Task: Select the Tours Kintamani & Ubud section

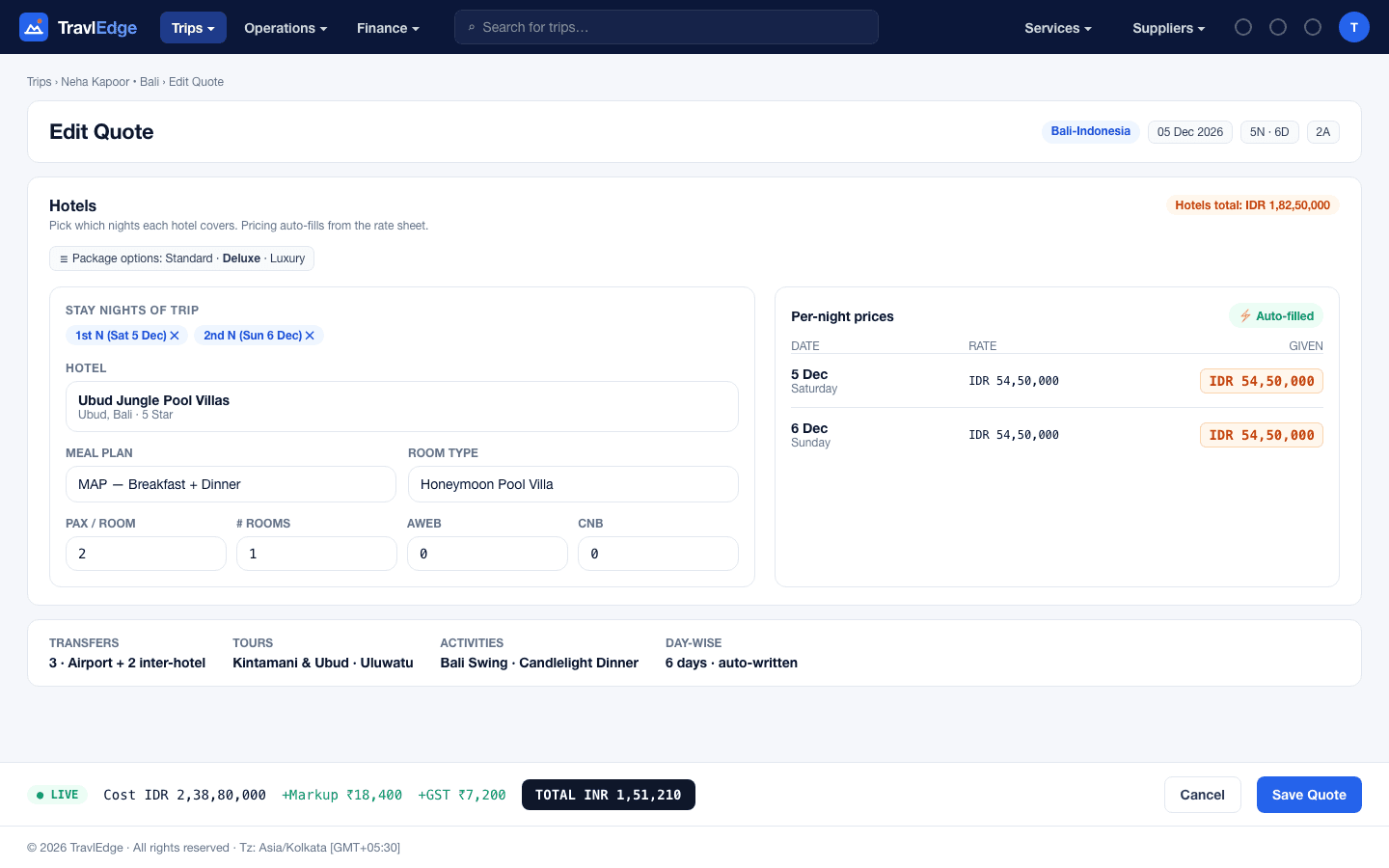Action: coord(323,653)
